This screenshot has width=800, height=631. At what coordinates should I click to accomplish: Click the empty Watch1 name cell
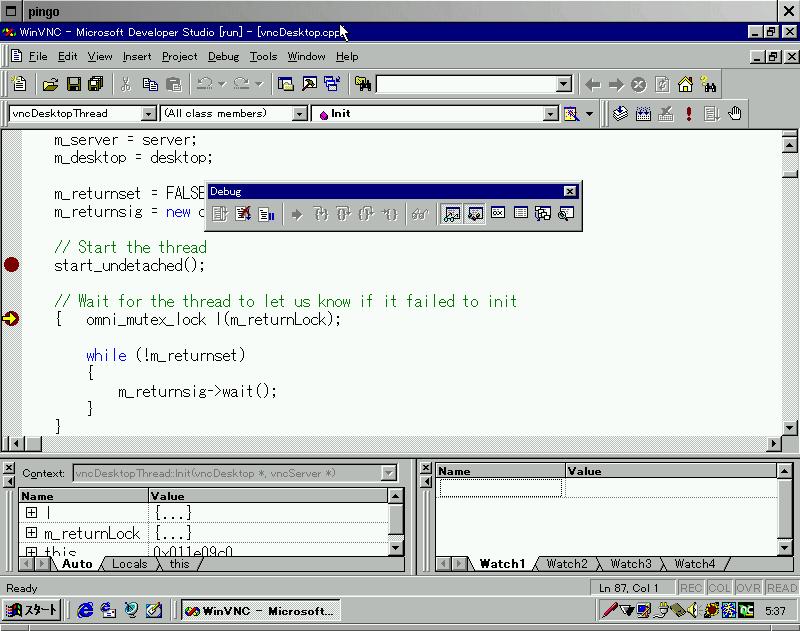point(500,488)
